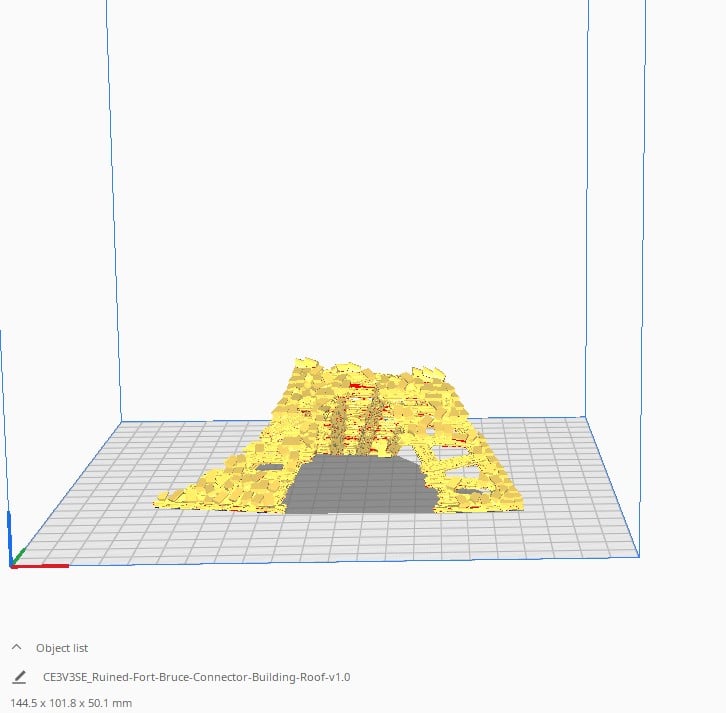Click the axis origin corner of build plate
This screenshot has height=713, width=726.
pyautogui.click(x=12, y=566)
